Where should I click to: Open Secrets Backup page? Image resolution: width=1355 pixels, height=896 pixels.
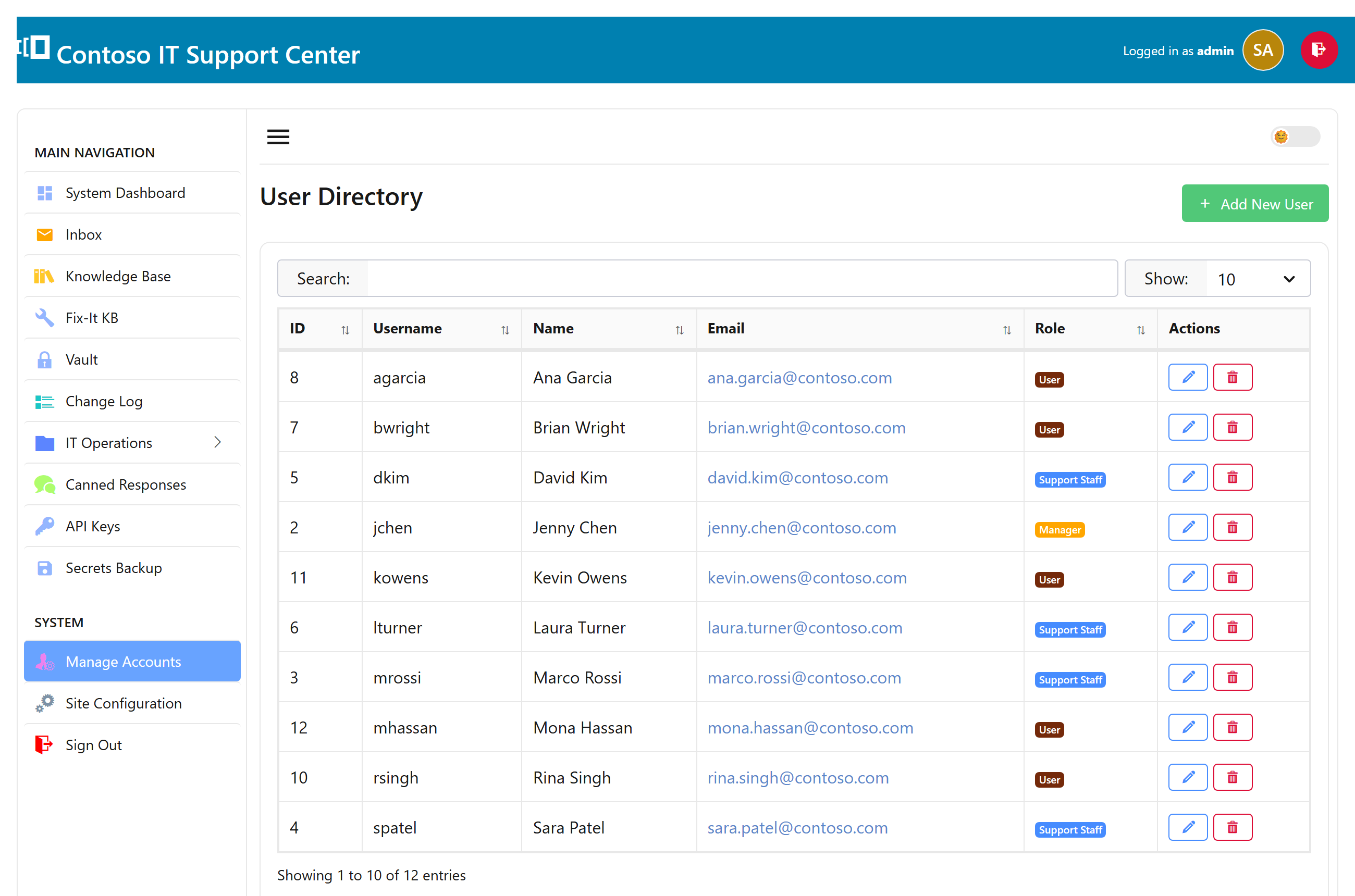tap(132, 568)
